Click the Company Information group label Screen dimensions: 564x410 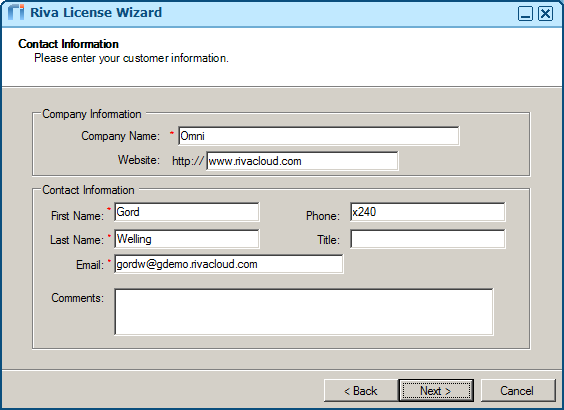pyautogui.click(x=92, y=114)
